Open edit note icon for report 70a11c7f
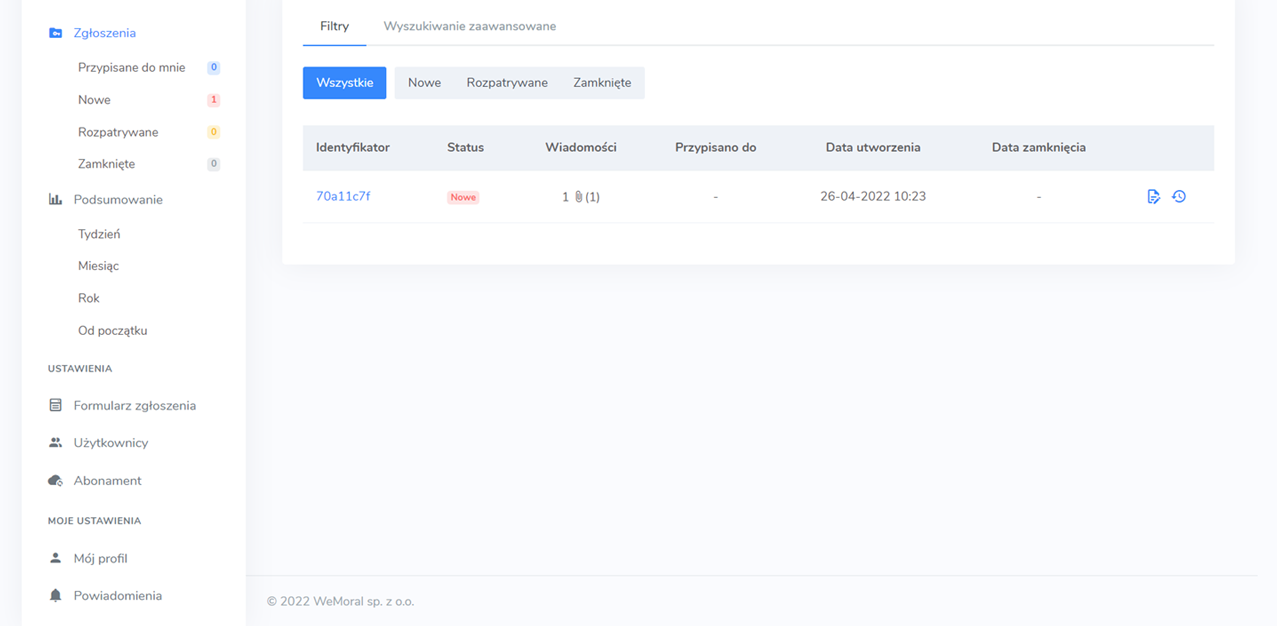Screen dimensions: 1277x626 click(x=1154, y=197)
